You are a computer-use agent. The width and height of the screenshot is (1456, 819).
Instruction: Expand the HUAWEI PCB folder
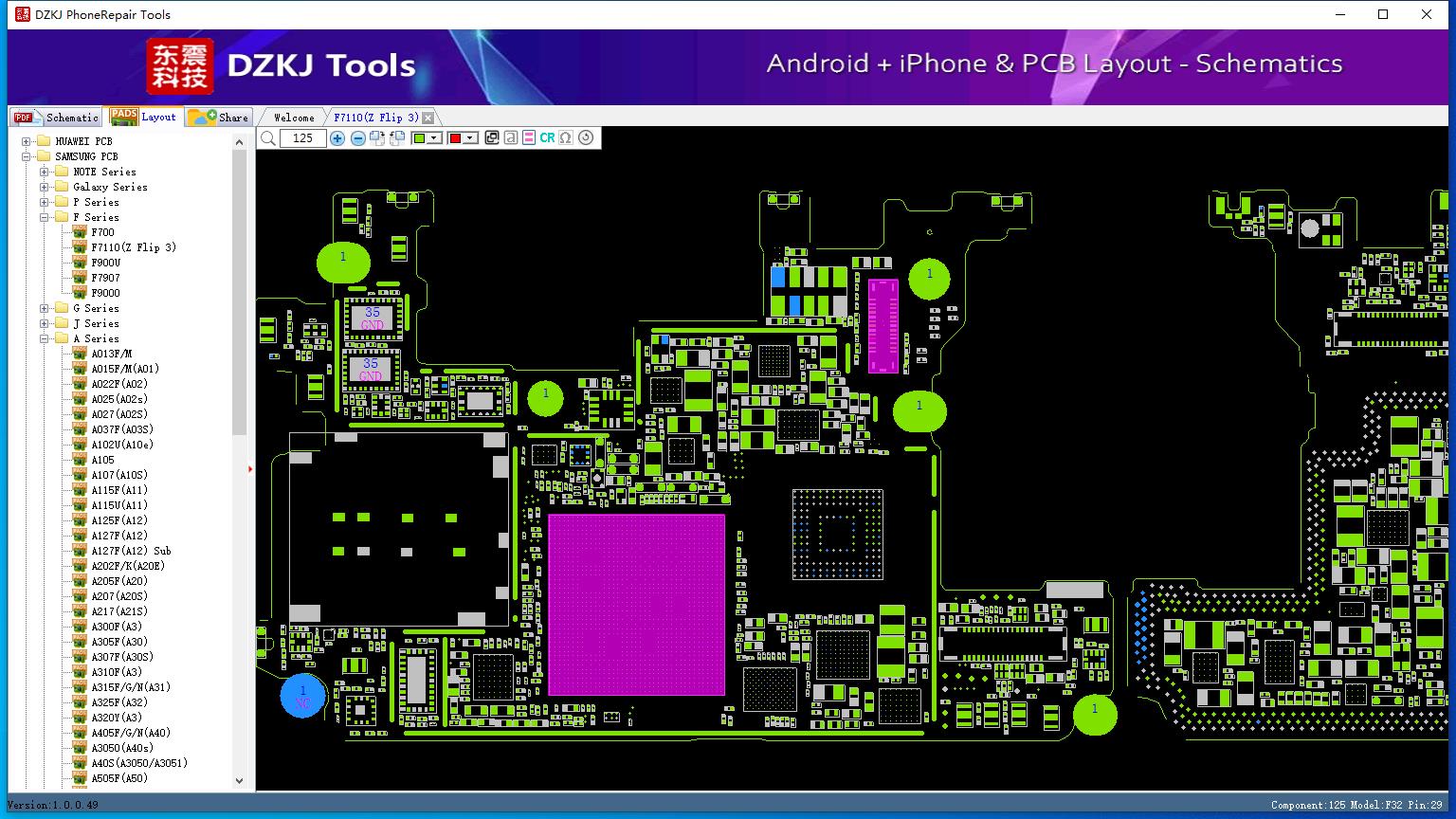tap(27, 141)
